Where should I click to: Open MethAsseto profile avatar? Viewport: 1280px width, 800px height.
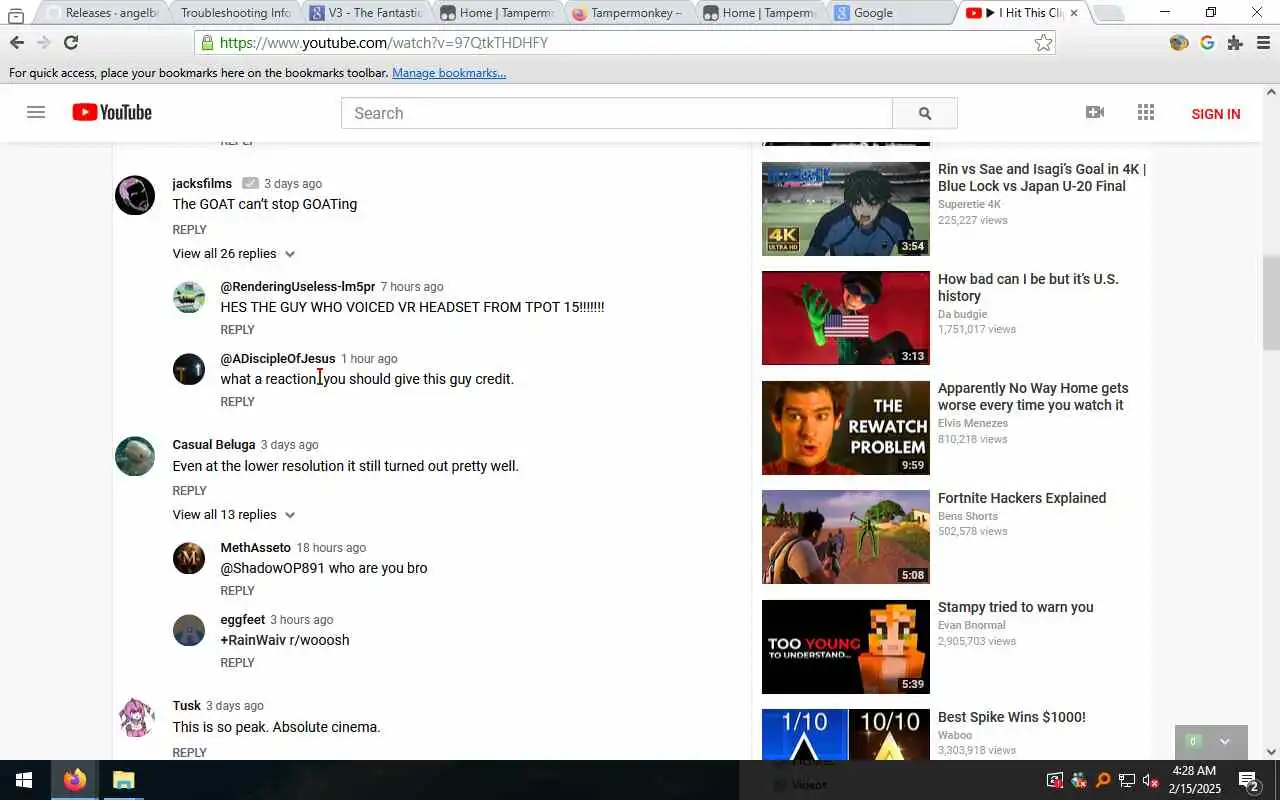click(189, 558)
